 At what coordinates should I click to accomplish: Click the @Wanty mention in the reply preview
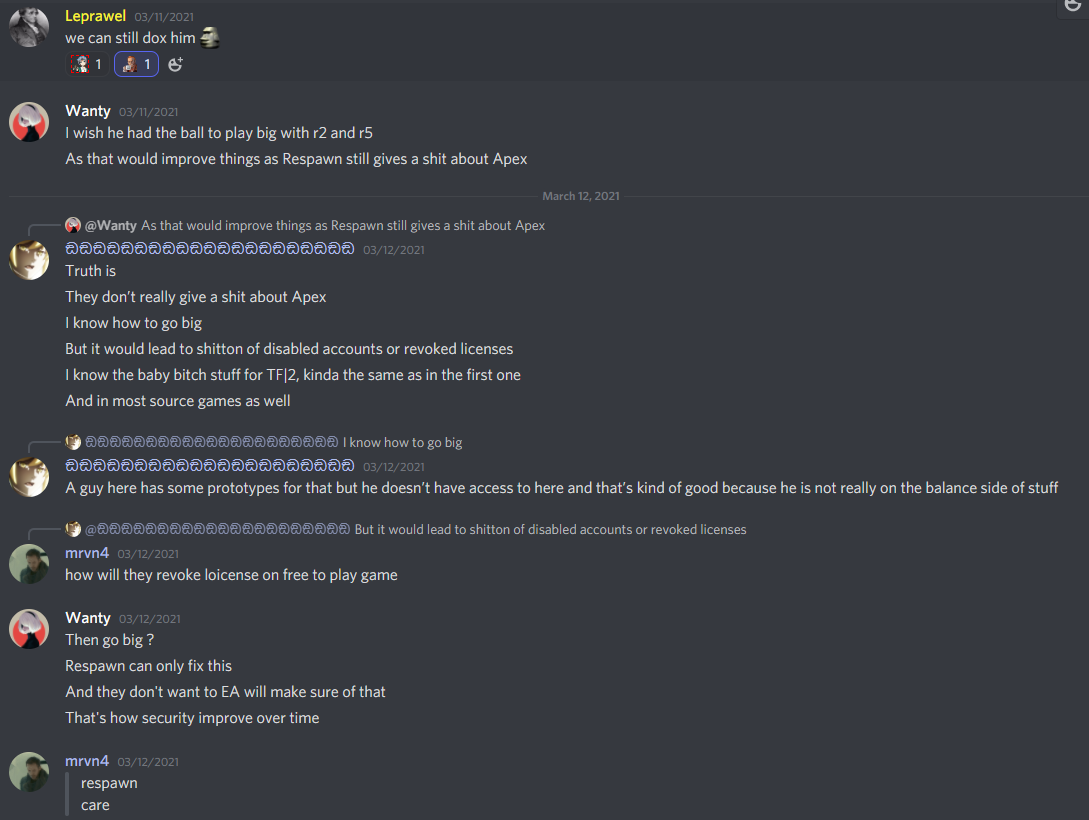click(111, 225)
